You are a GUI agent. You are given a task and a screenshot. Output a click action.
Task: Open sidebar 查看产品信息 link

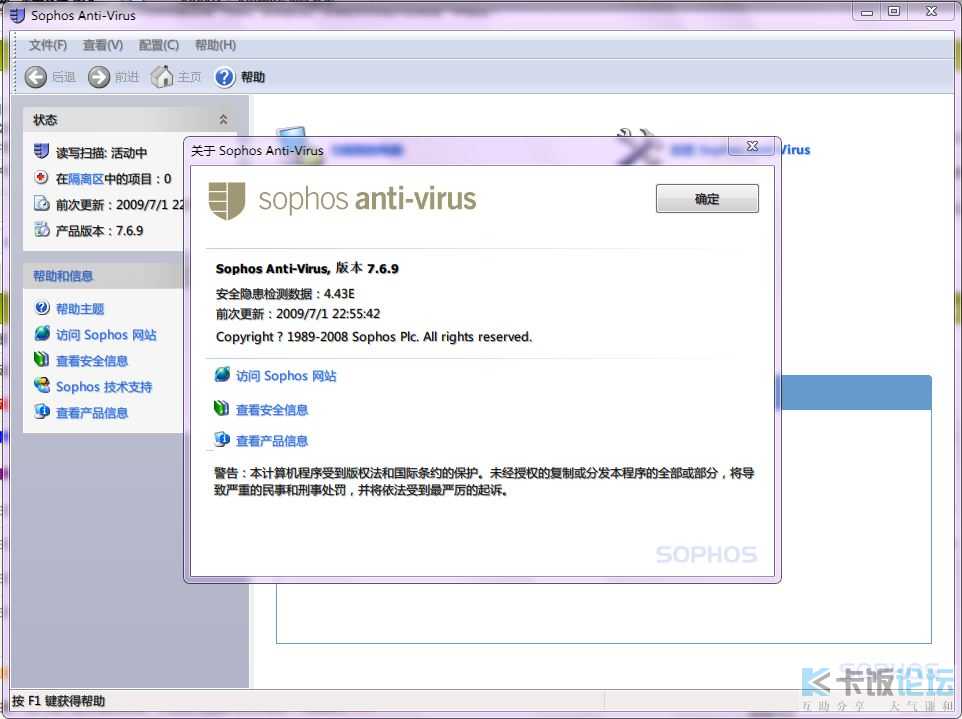point(92,413)
